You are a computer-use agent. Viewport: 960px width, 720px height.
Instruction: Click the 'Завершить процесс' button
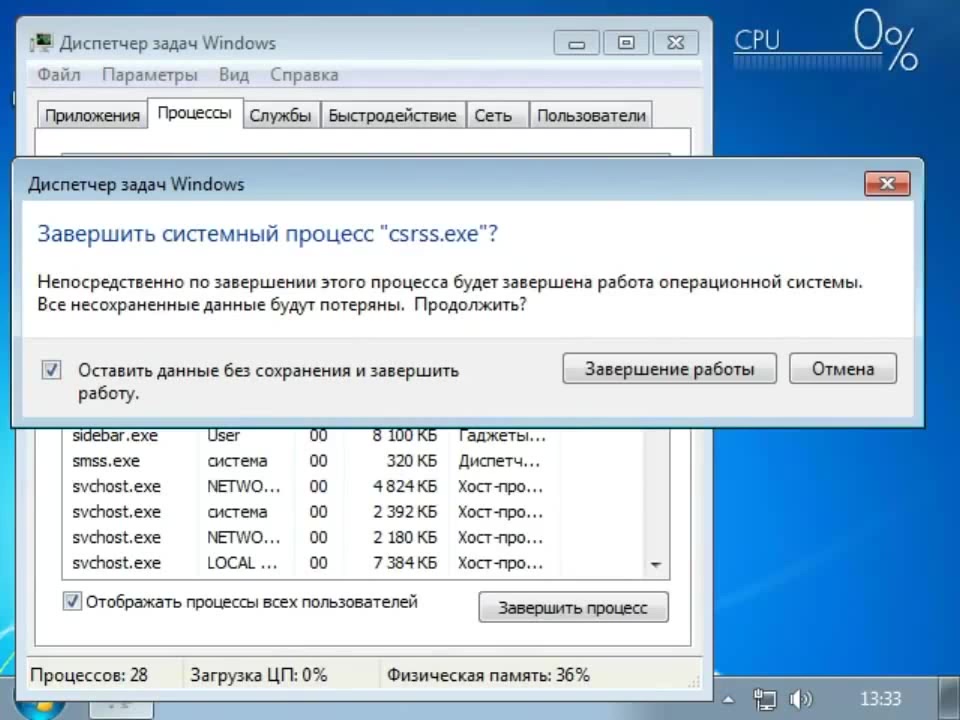(x=573, y=607)
